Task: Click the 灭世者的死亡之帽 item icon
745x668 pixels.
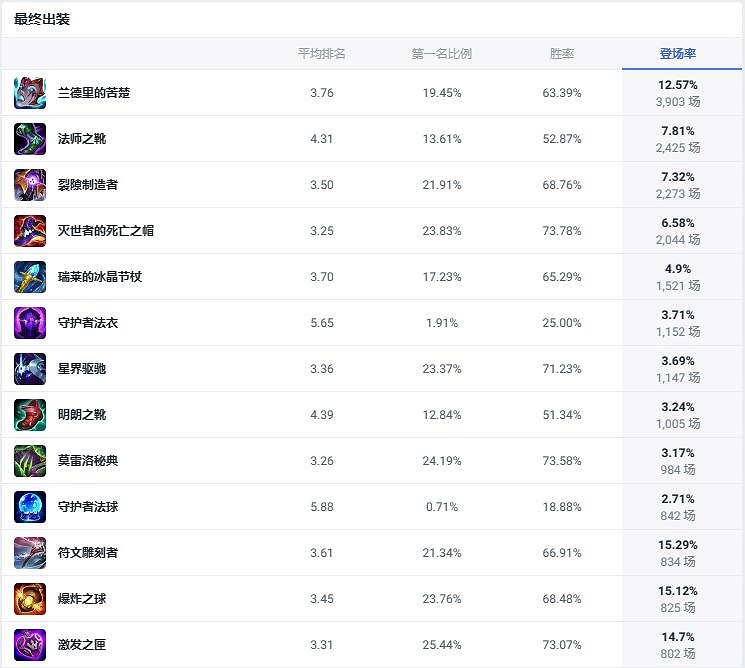Action: click(30, 231)
